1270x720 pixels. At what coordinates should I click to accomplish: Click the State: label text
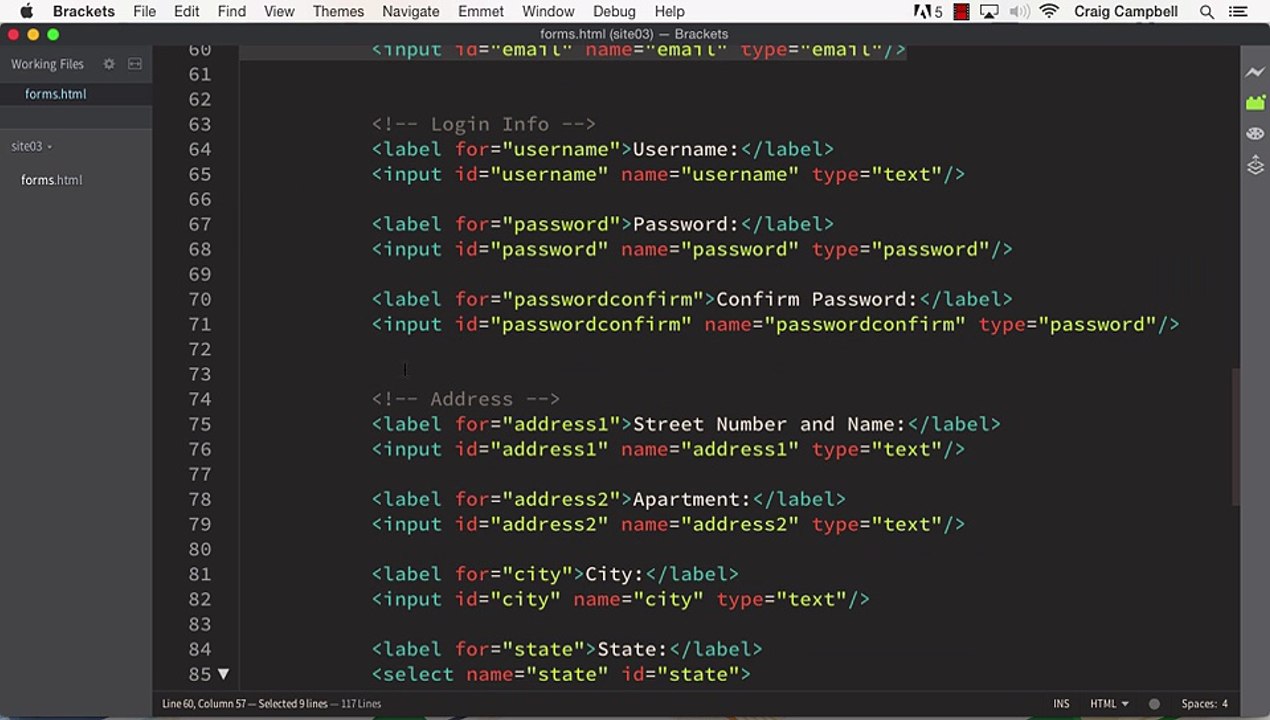click(632, 649)
